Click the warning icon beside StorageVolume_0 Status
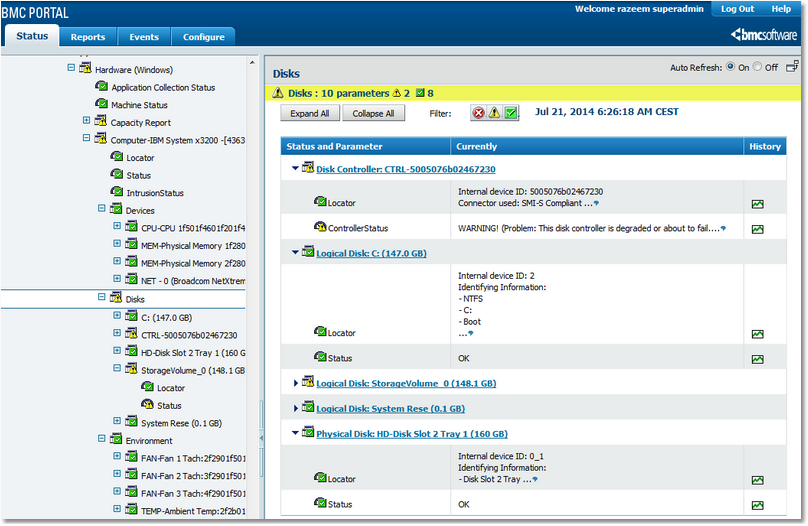 [x=147, y=405]
